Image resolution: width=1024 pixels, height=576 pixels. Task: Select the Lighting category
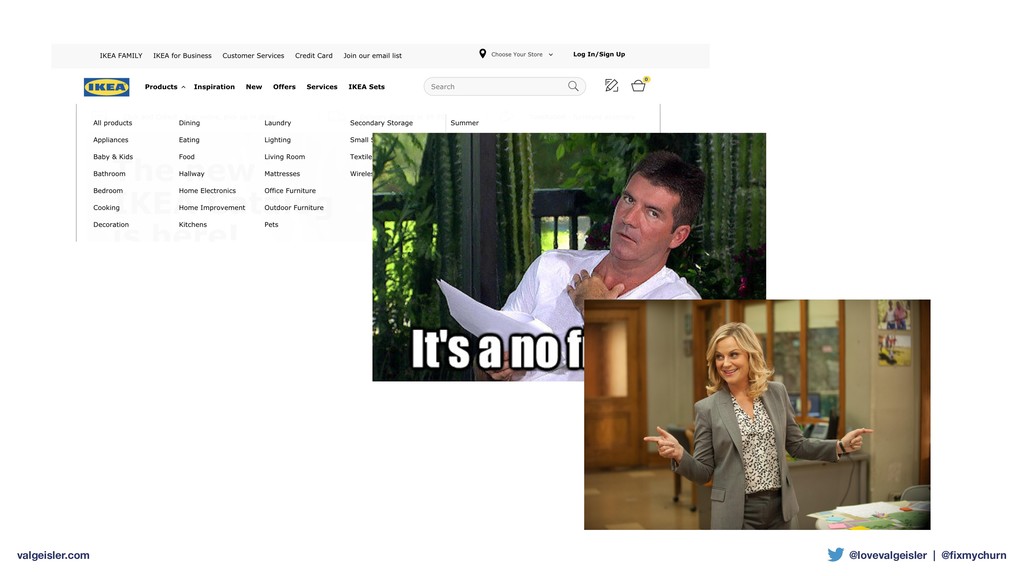(278, 140)
